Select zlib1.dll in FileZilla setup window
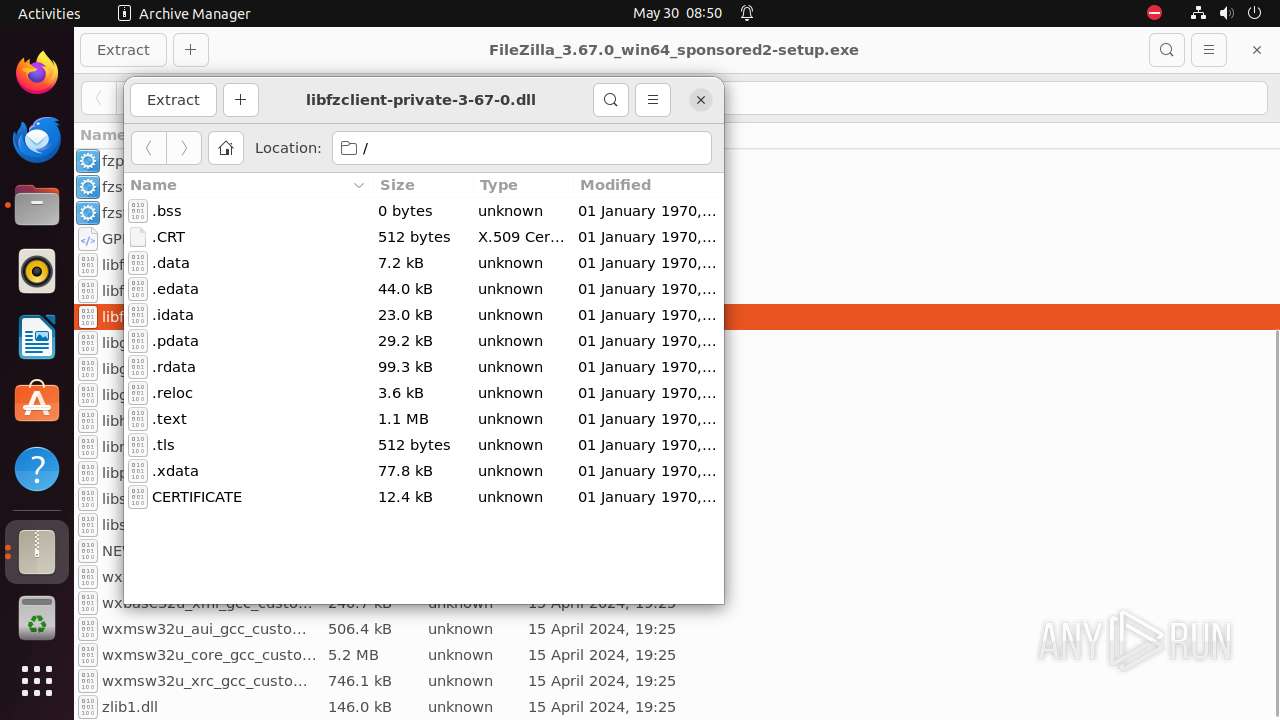1280x720 pixels. [x=677, y=707]
